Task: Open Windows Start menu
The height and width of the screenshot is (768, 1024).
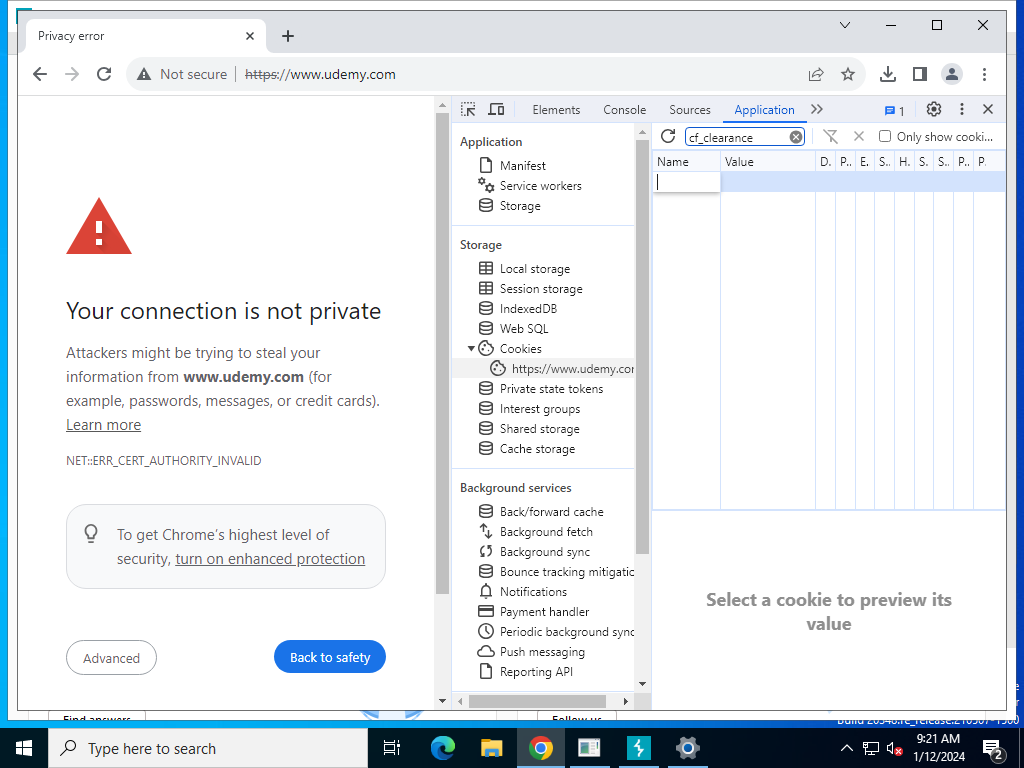Action: click(24, 748)
